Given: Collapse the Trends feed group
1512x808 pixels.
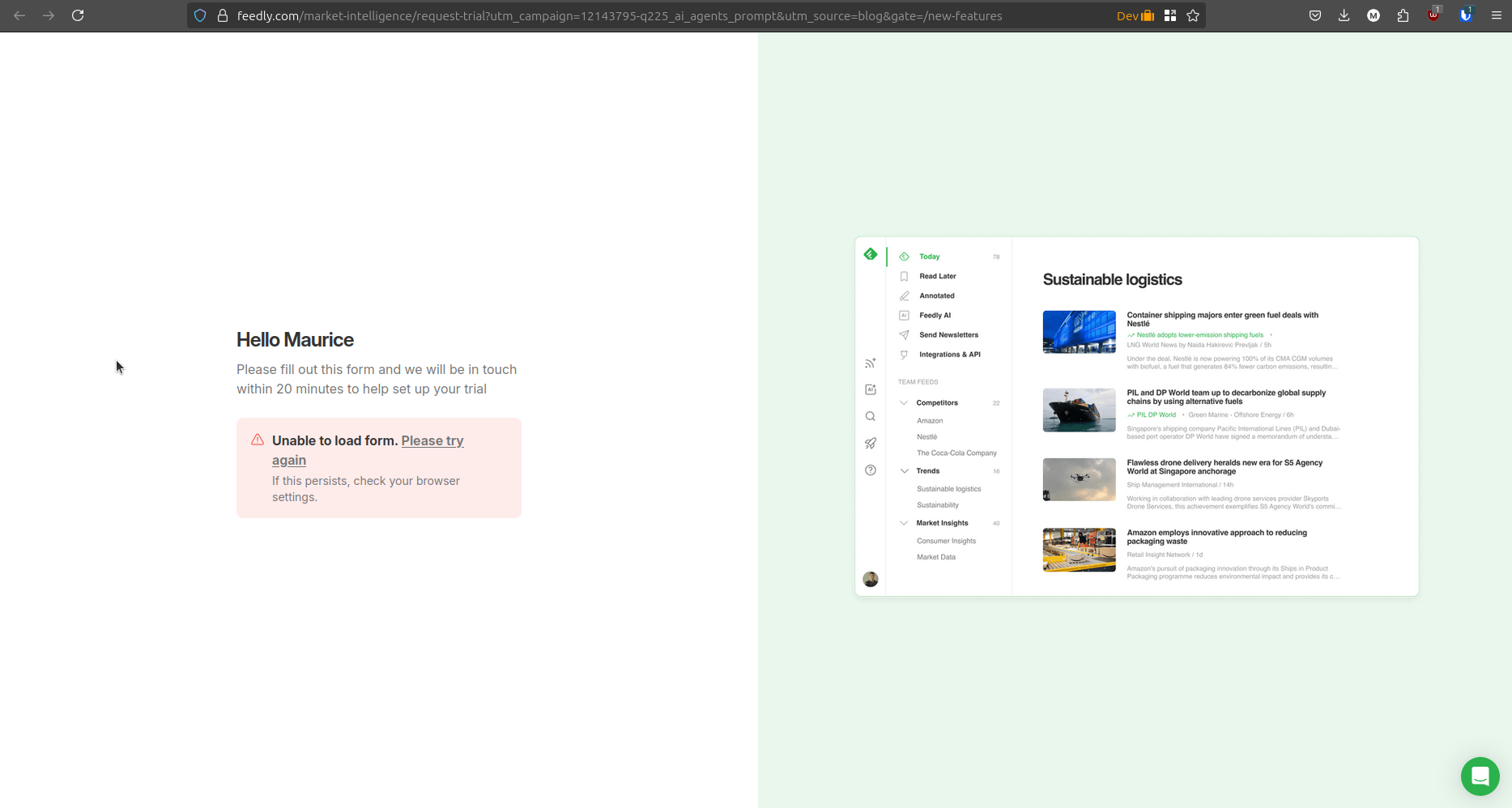Looking at the screenshot, I should pos(904,470).
